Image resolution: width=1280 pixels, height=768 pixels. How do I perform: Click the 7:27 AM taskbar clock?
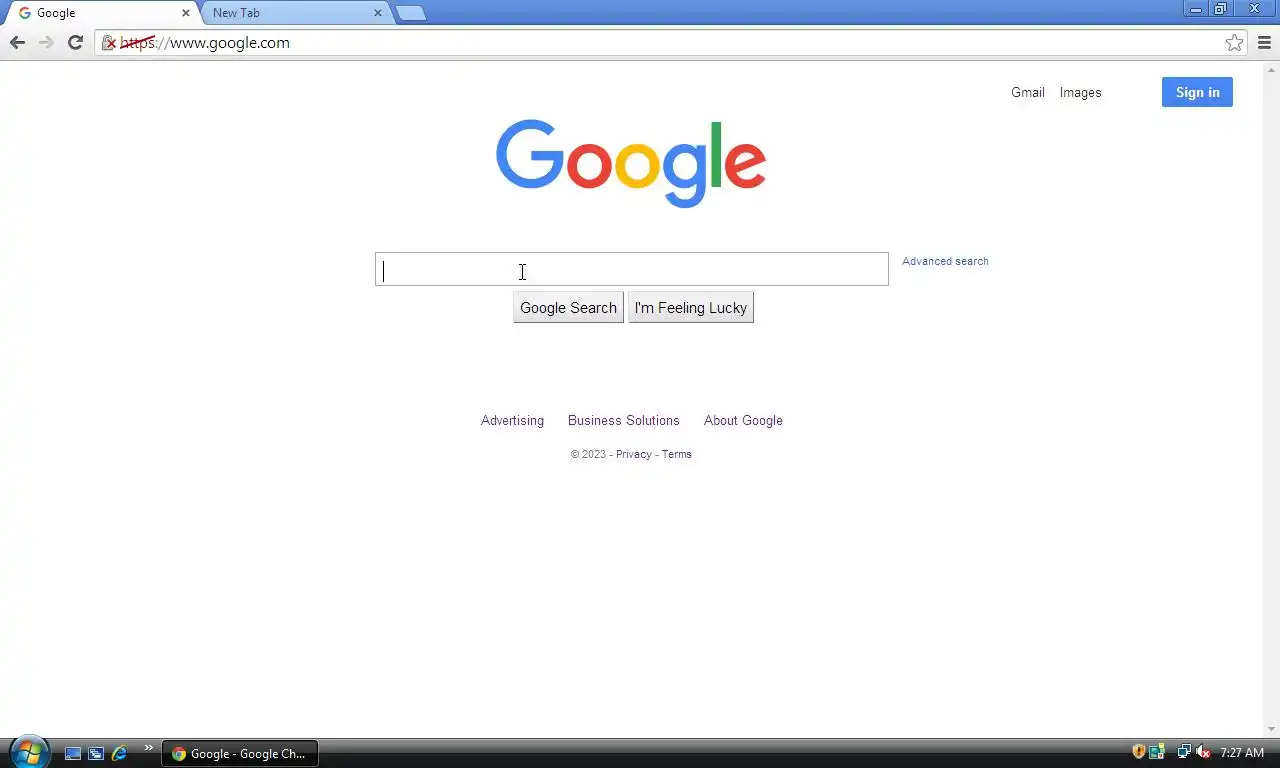(1242, 753)
